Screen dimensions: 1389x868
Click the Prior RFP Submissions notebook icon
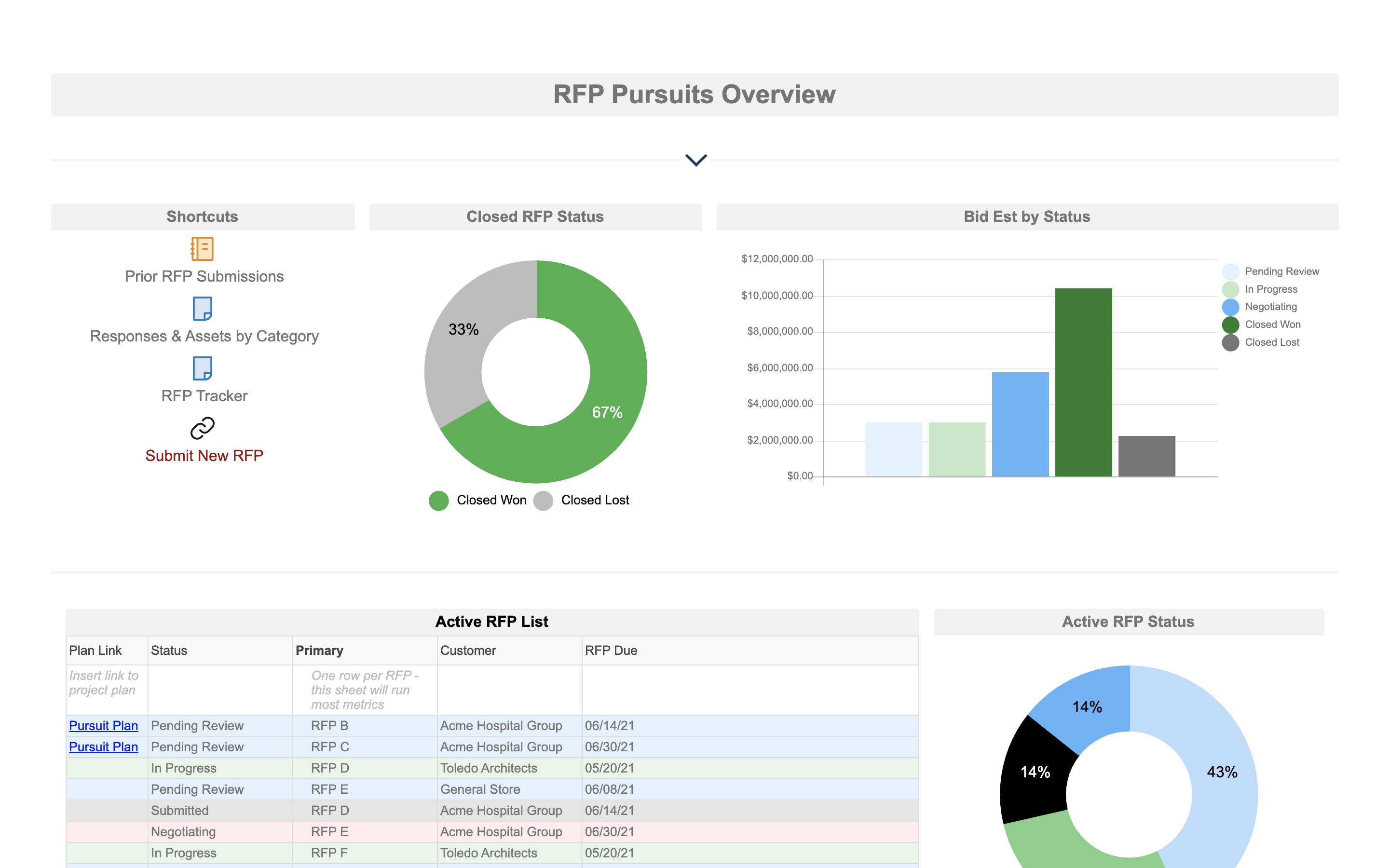click(202, 248)
